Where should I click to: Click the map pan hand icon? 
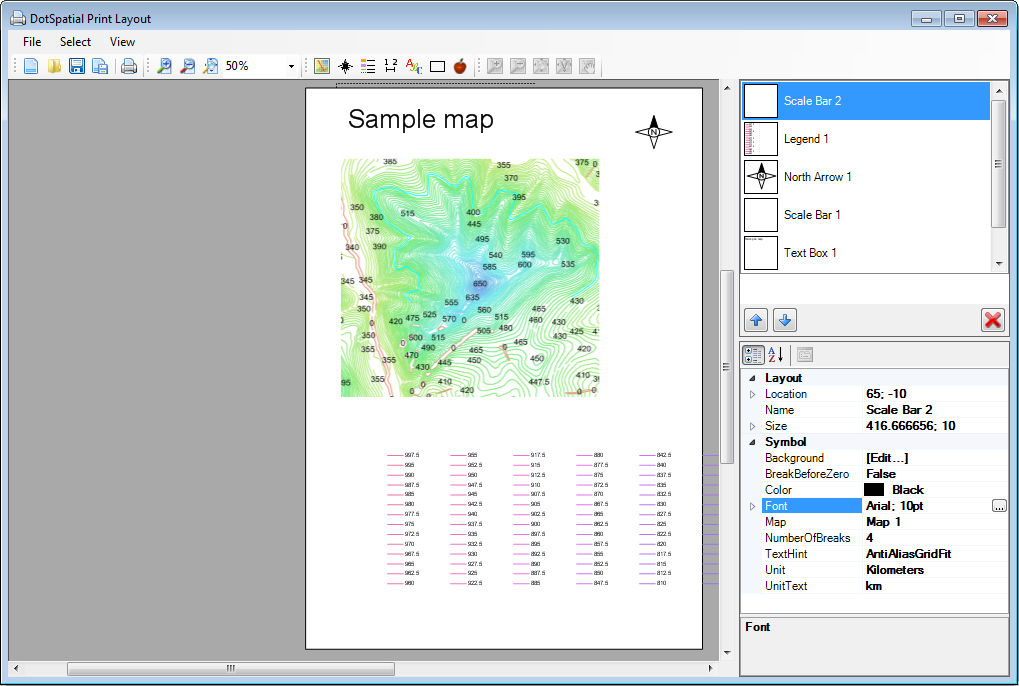(587, 66)
